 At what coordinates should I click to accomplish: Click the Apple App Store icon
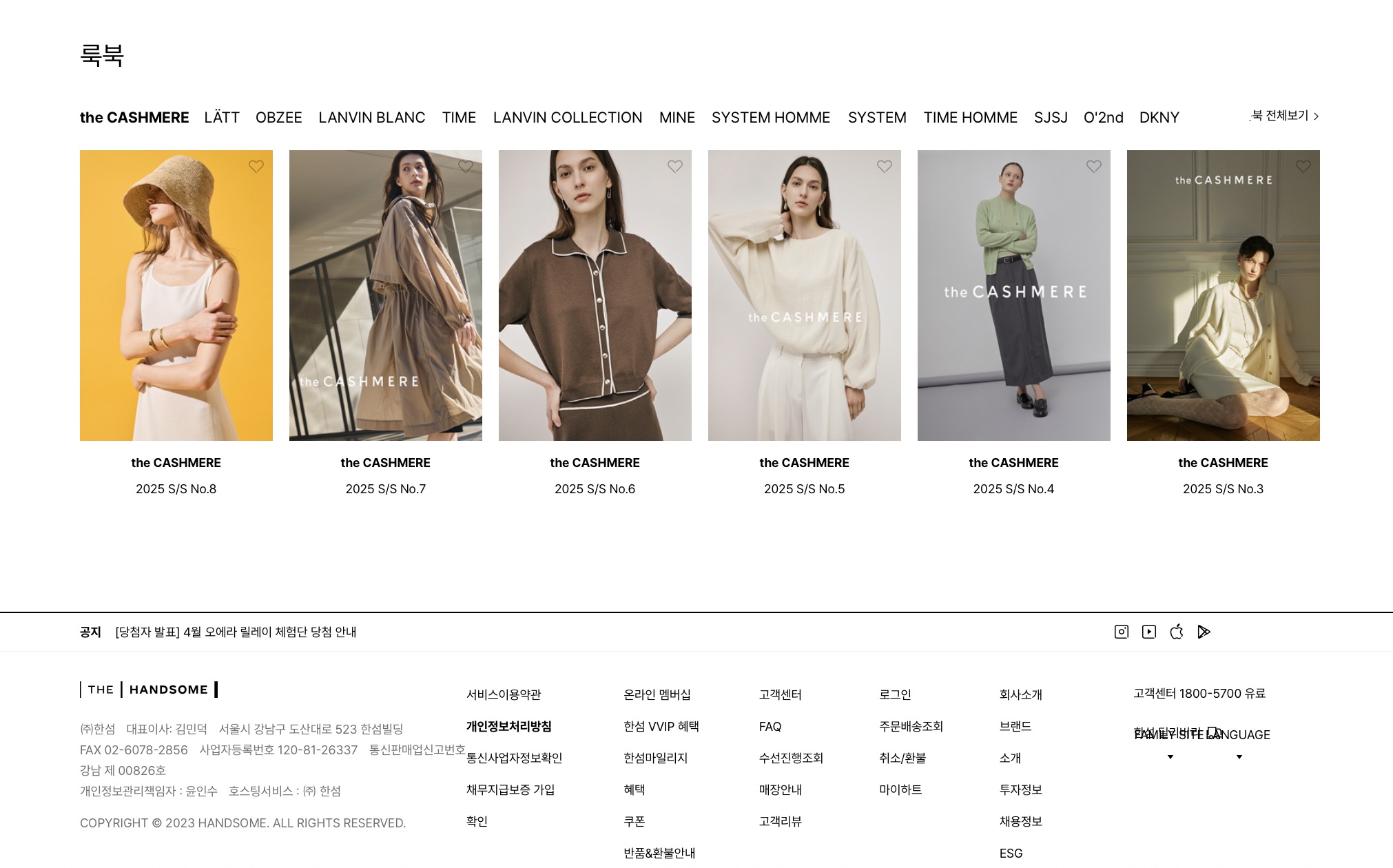pos(1177,632)
